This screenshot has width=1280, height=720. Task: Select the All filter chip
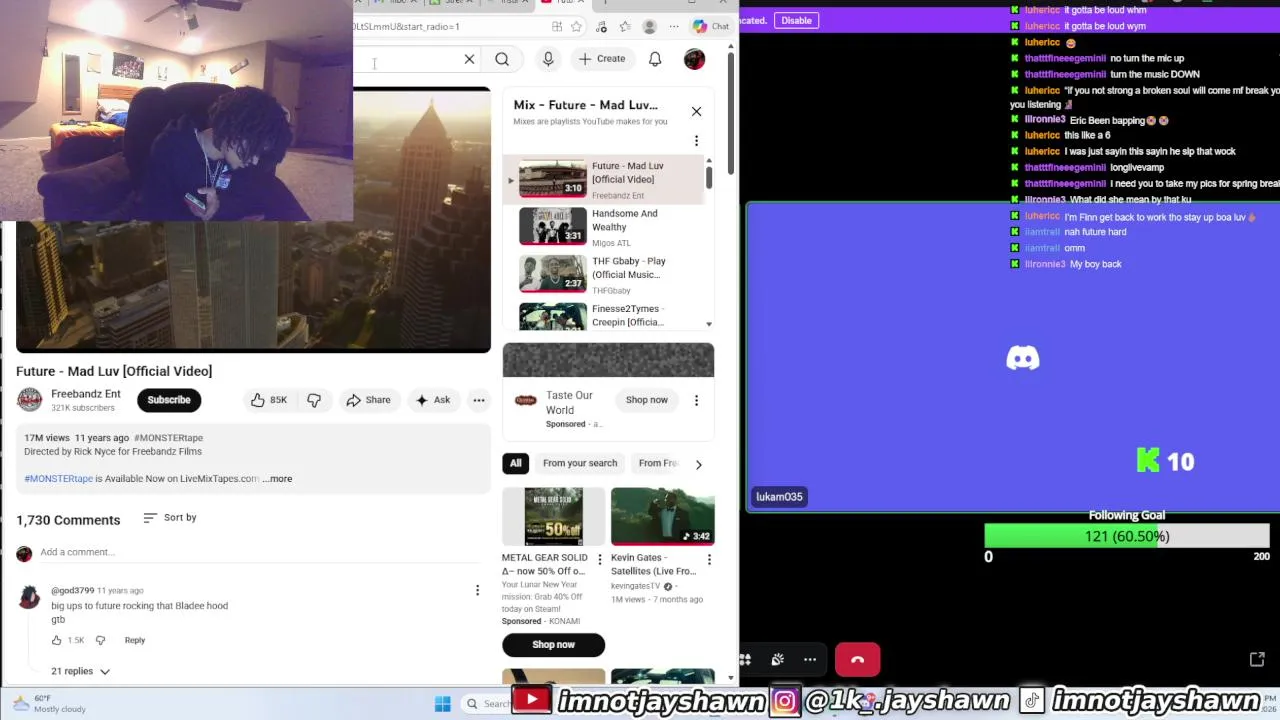pos(516,463)
